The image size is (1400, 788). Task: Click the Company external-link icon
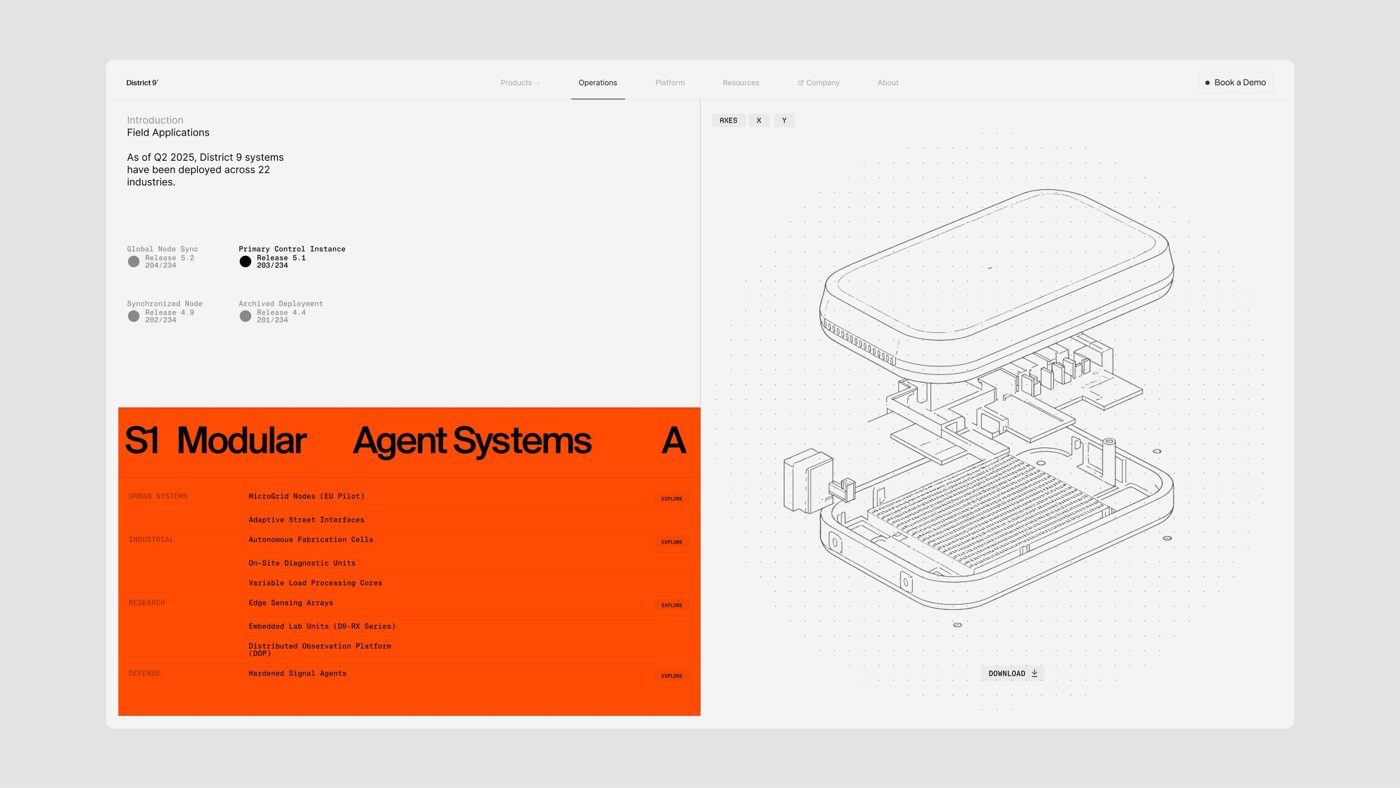[x=801, y=83]
